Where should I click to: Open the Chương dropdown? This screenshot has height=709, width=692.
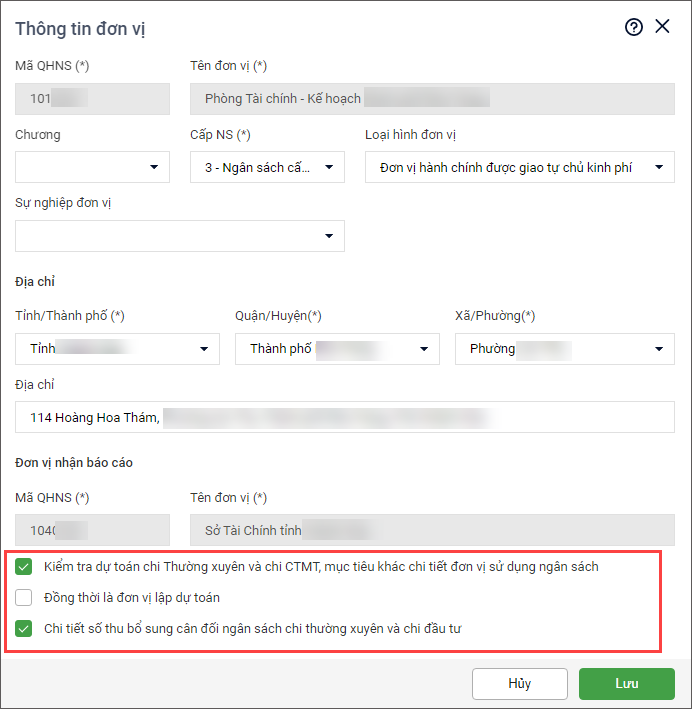pos(154,168)
